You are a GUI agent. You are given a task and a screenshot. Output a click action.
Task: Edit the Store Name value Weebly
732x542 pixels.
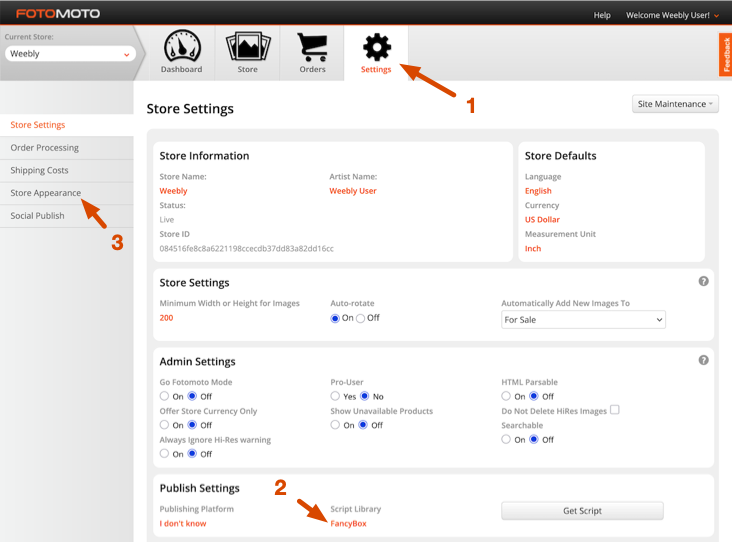tap(173, 191)
